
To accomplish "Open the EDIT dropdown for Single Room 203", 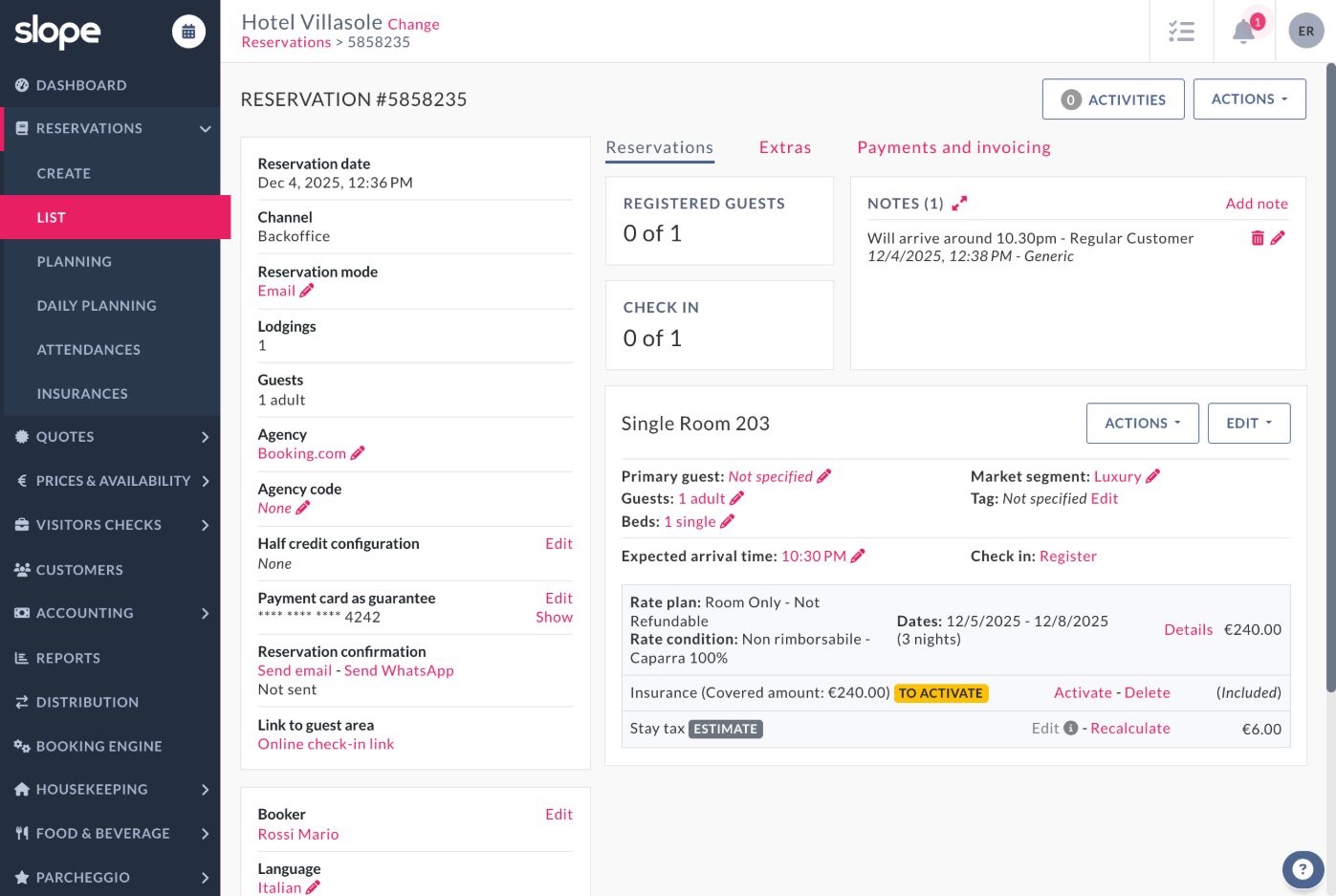I will [1248, 423].
